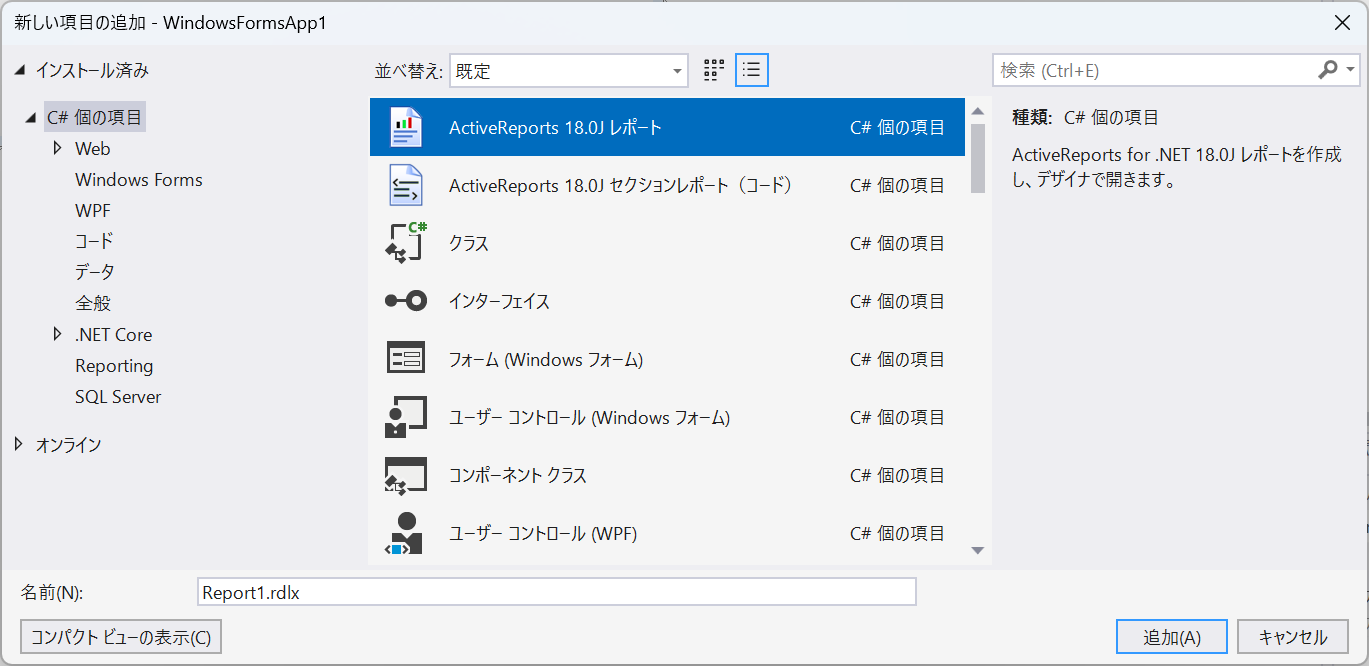Click the 追加(A) button

point(1172,637)
